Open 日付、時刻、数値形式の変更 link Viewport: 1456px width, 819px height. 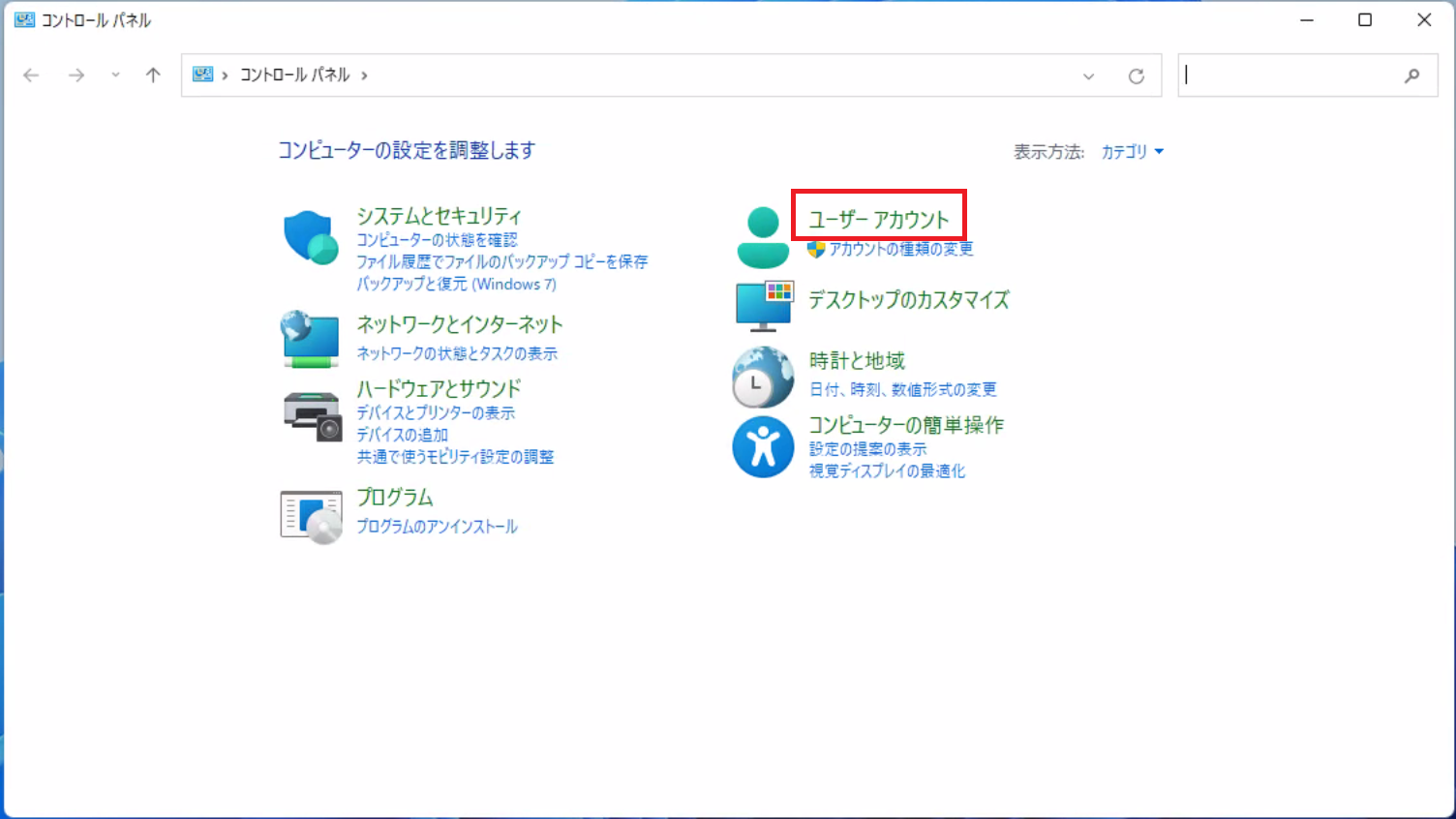pyautogui.click(x=902, y=389)
